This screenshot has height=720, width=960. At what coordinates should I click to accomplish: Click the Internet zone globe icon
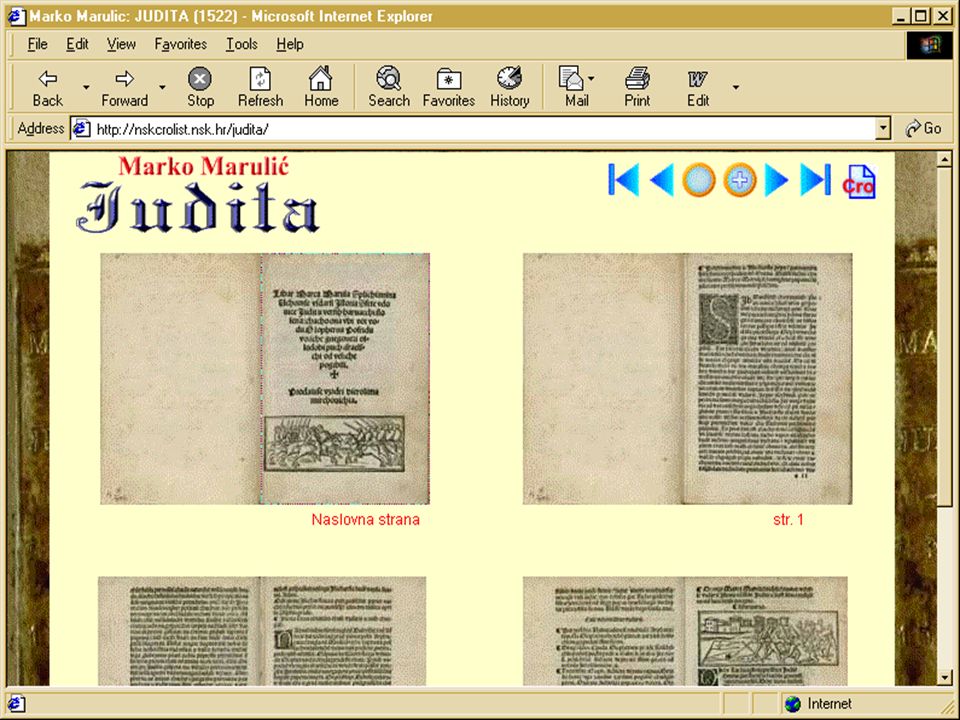tap(793, 704)
